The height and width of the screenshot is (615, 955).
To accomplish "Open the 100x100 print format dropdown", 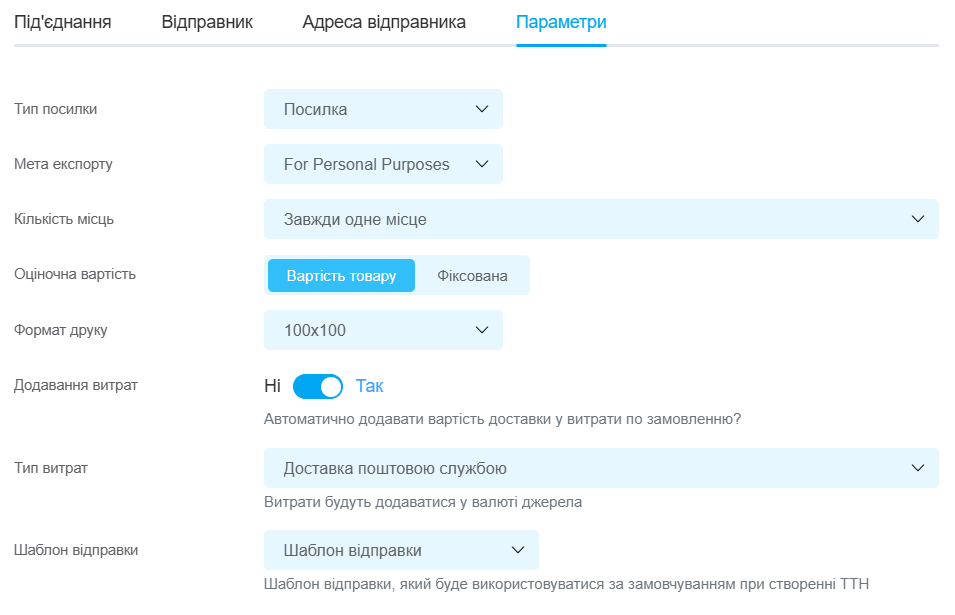I will (x=383, y=330).
